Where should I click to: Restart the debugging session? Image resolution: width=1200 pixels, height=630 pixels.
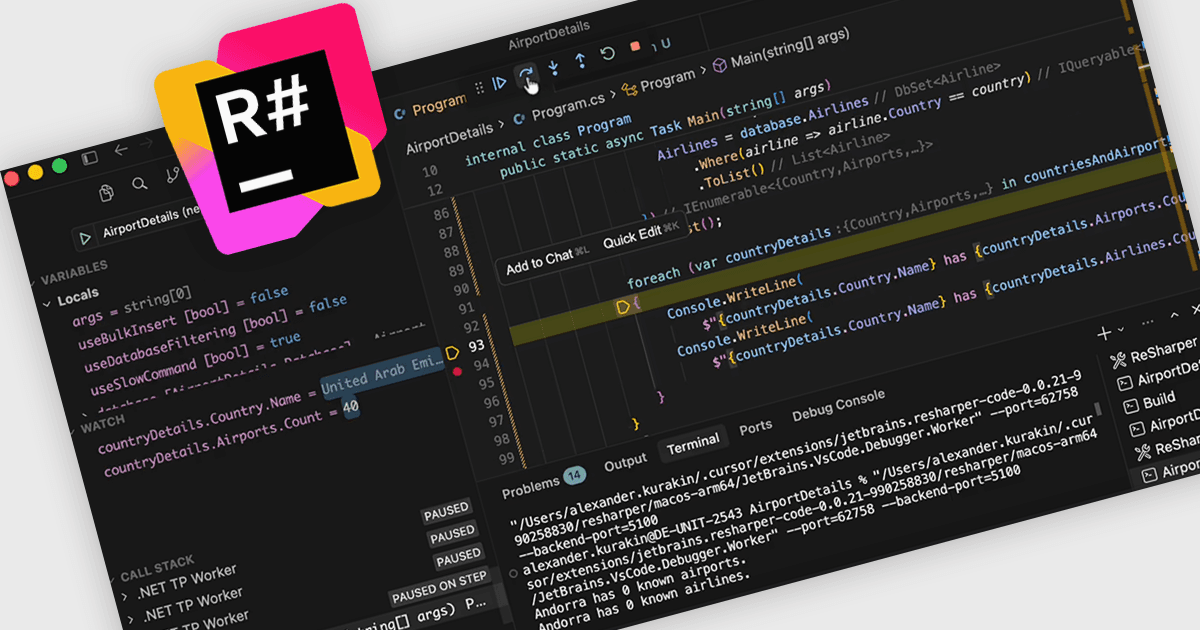tap(607, 54)
